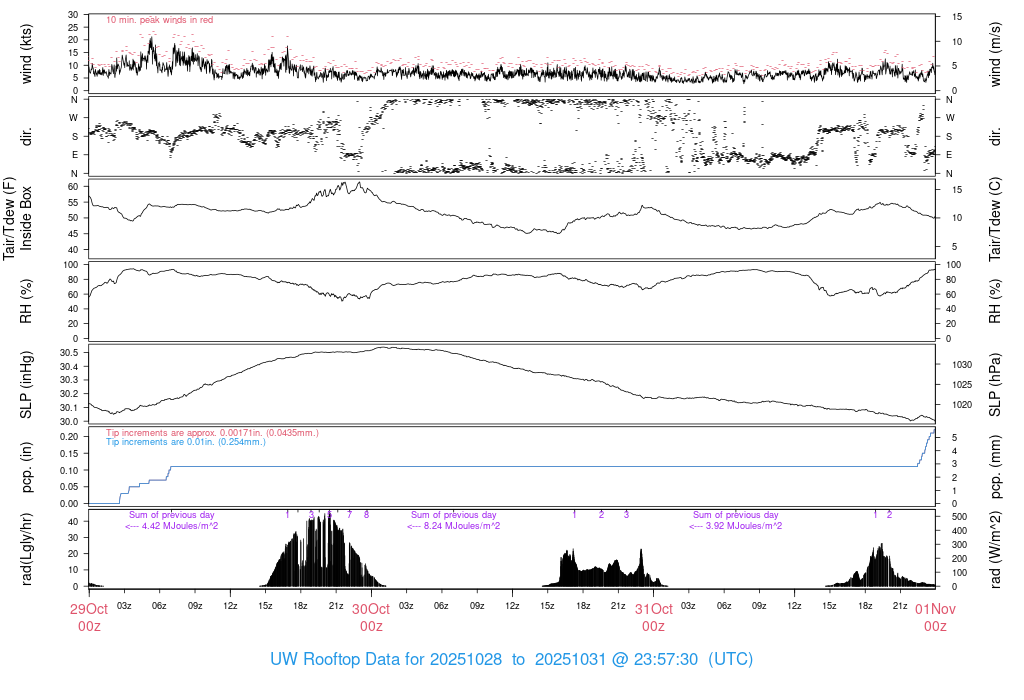Screen dimensions: 1024x700
Task: Click the '10 min. peak winds in red' note
Action: click(x=159, y=20)
